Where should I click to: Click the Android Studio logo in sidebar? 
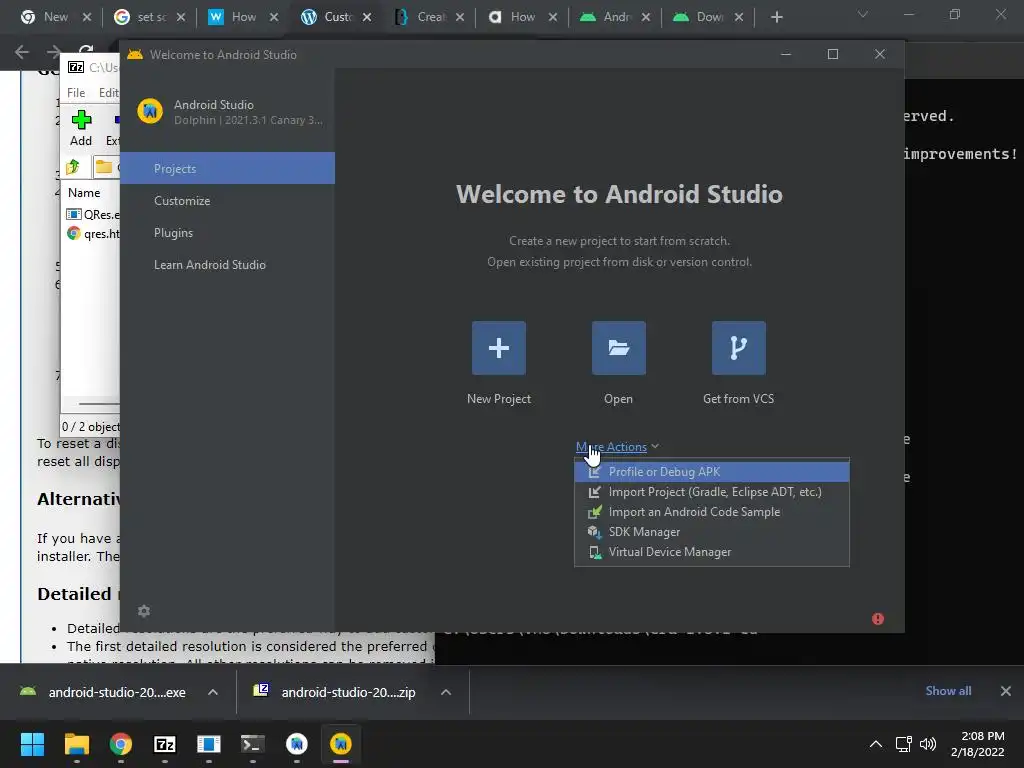(150, 111)
